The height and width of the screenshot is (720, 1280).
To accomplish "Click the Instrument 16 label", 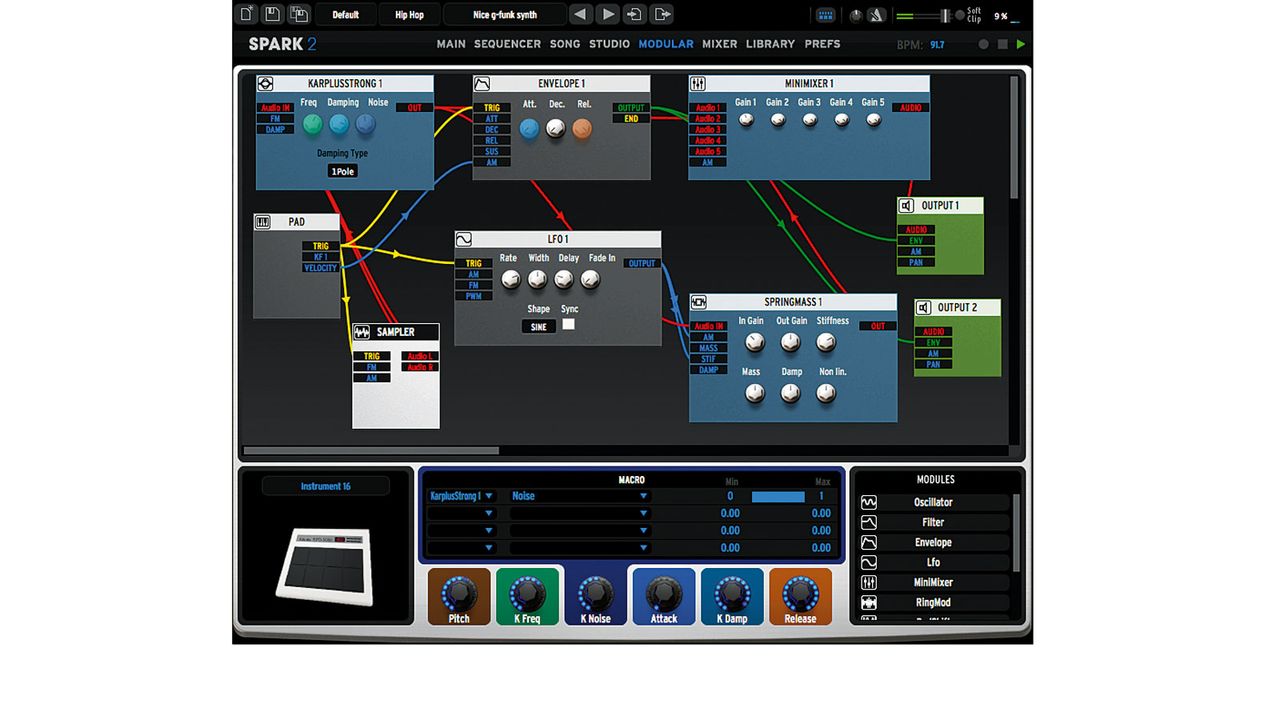I will click(326, 486).
